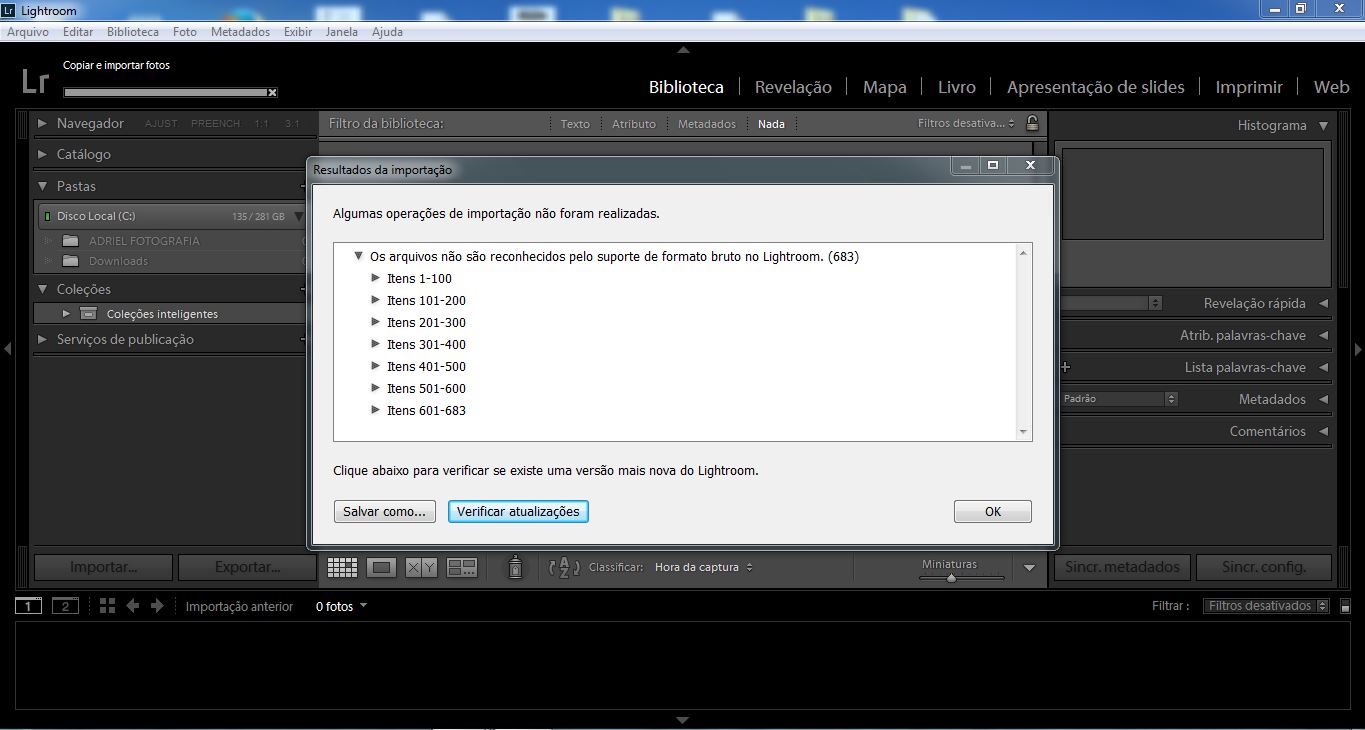
Task: Click the Disco Local volume status indicator
Action: tap(47, 216)
